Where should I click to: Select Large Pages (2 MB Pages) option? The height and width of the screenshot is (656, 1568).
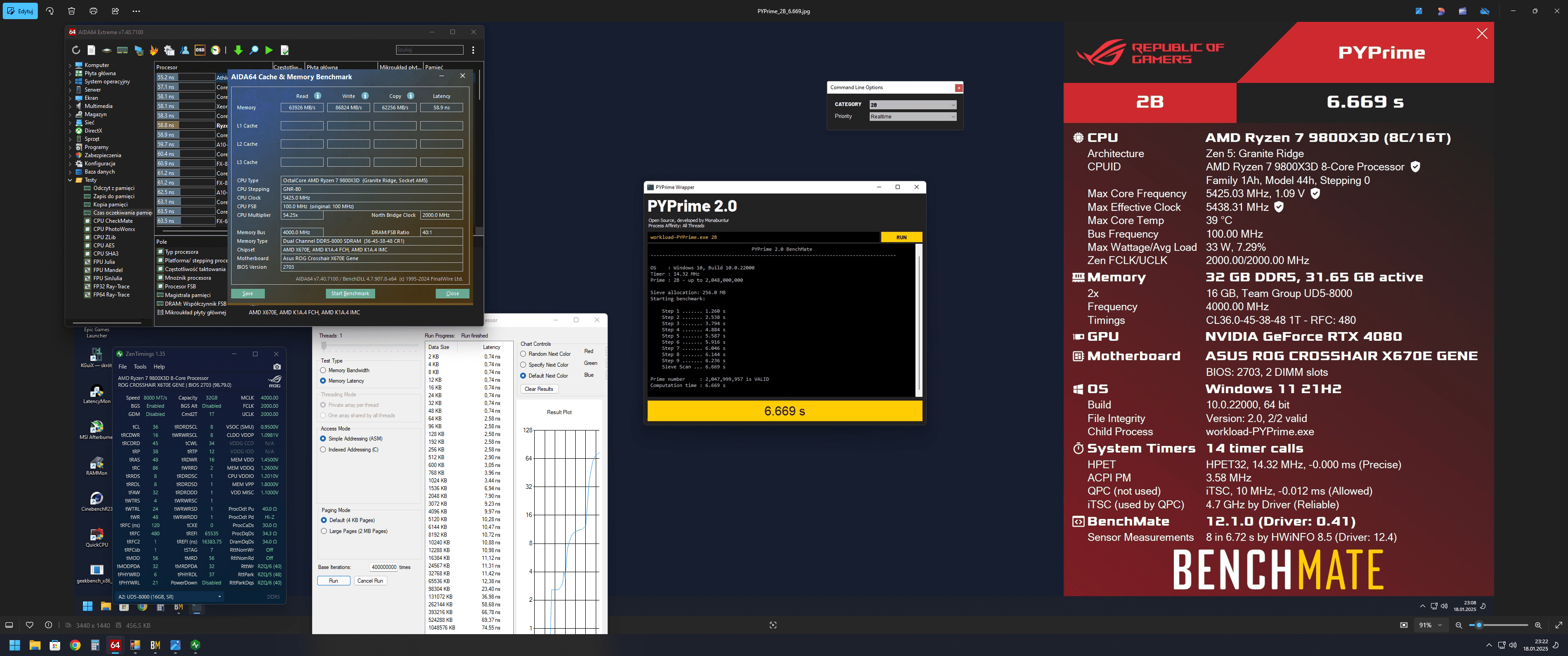[x=324, y=531]
